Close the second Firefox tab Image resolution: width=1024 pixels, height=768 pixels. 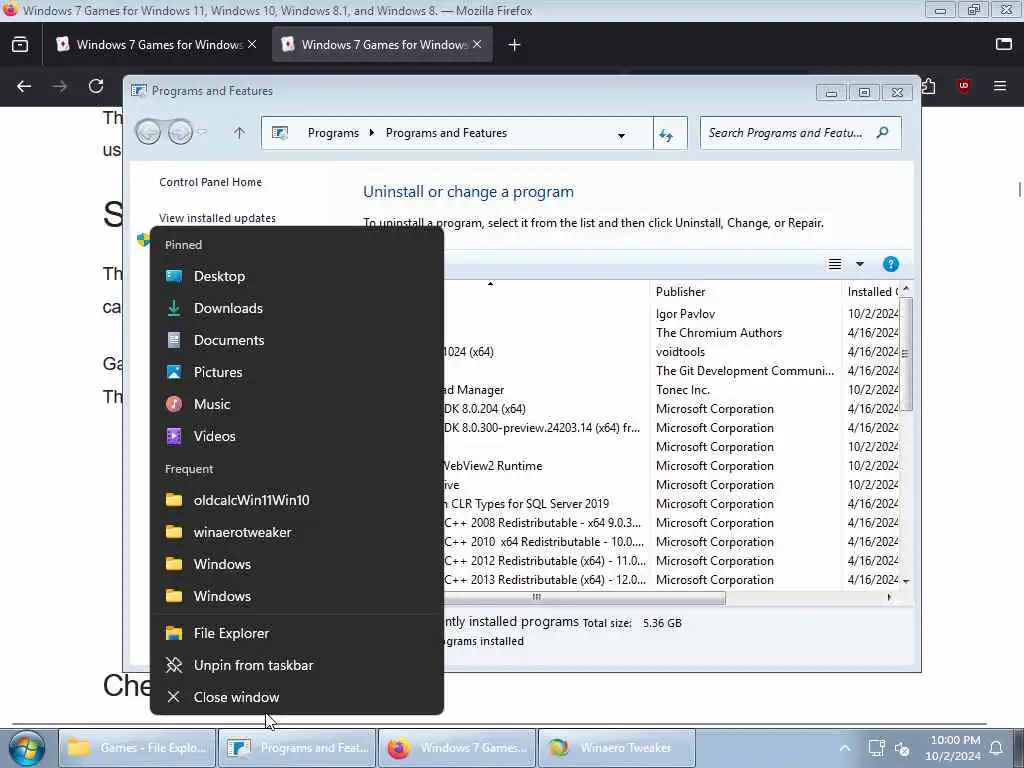[x=477, y=44]
